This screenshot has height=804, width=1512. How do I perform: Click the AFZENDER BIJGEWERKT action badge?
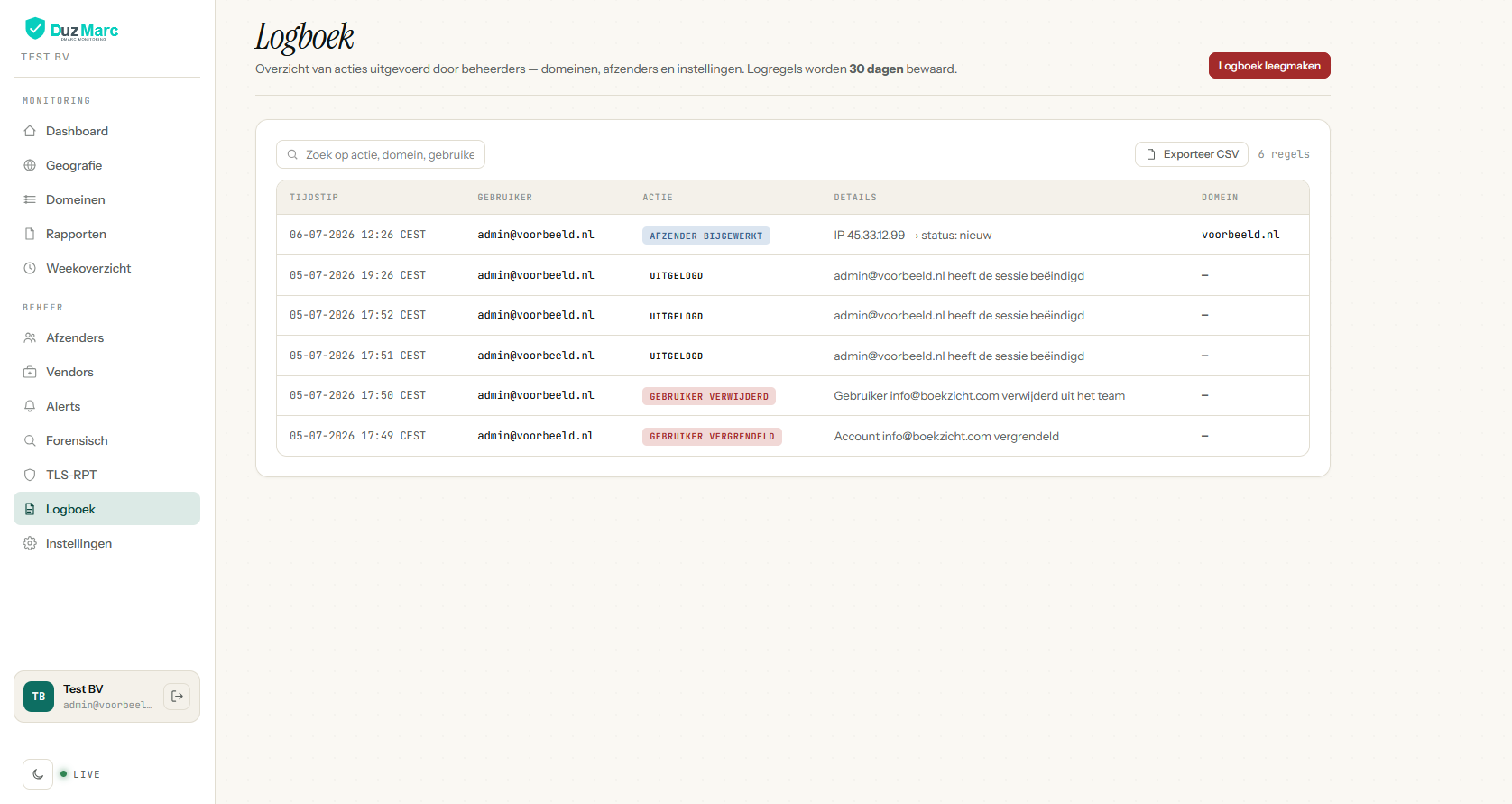point(706,236)
